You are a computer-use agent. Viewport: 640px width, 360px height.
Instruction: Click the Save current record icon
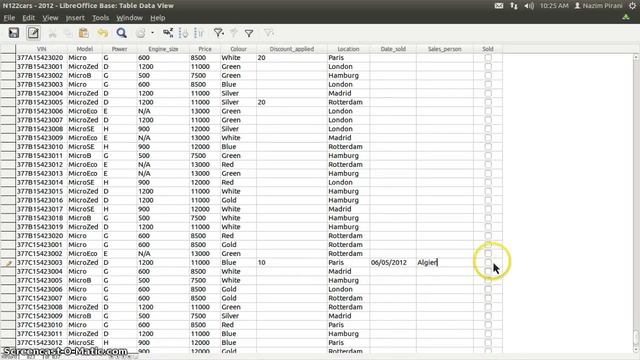[x=14, y=33]
